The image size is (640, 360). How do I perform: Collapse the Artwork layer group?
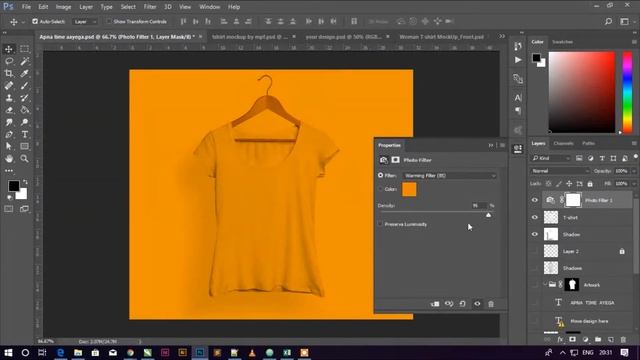(545, 284)
